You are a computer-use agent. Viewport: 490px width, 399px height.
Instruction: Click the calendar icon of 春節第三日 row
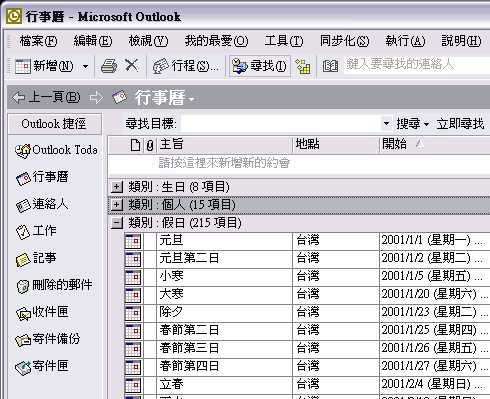tap(133, 349)
